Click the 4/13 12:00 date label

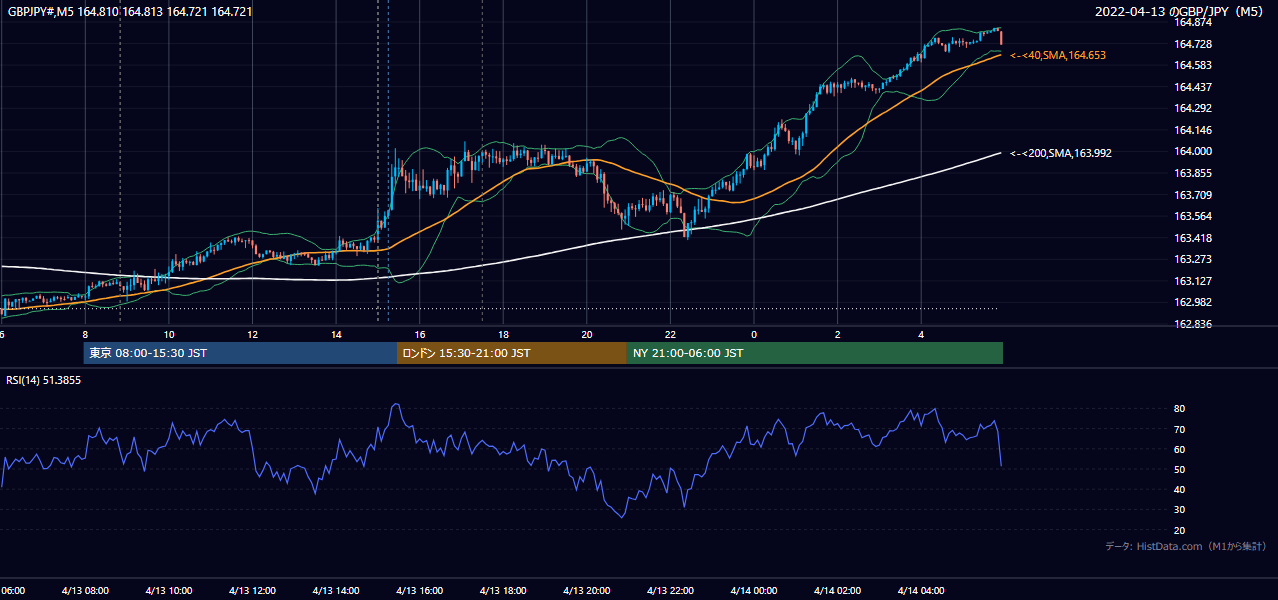click(252, 591)
